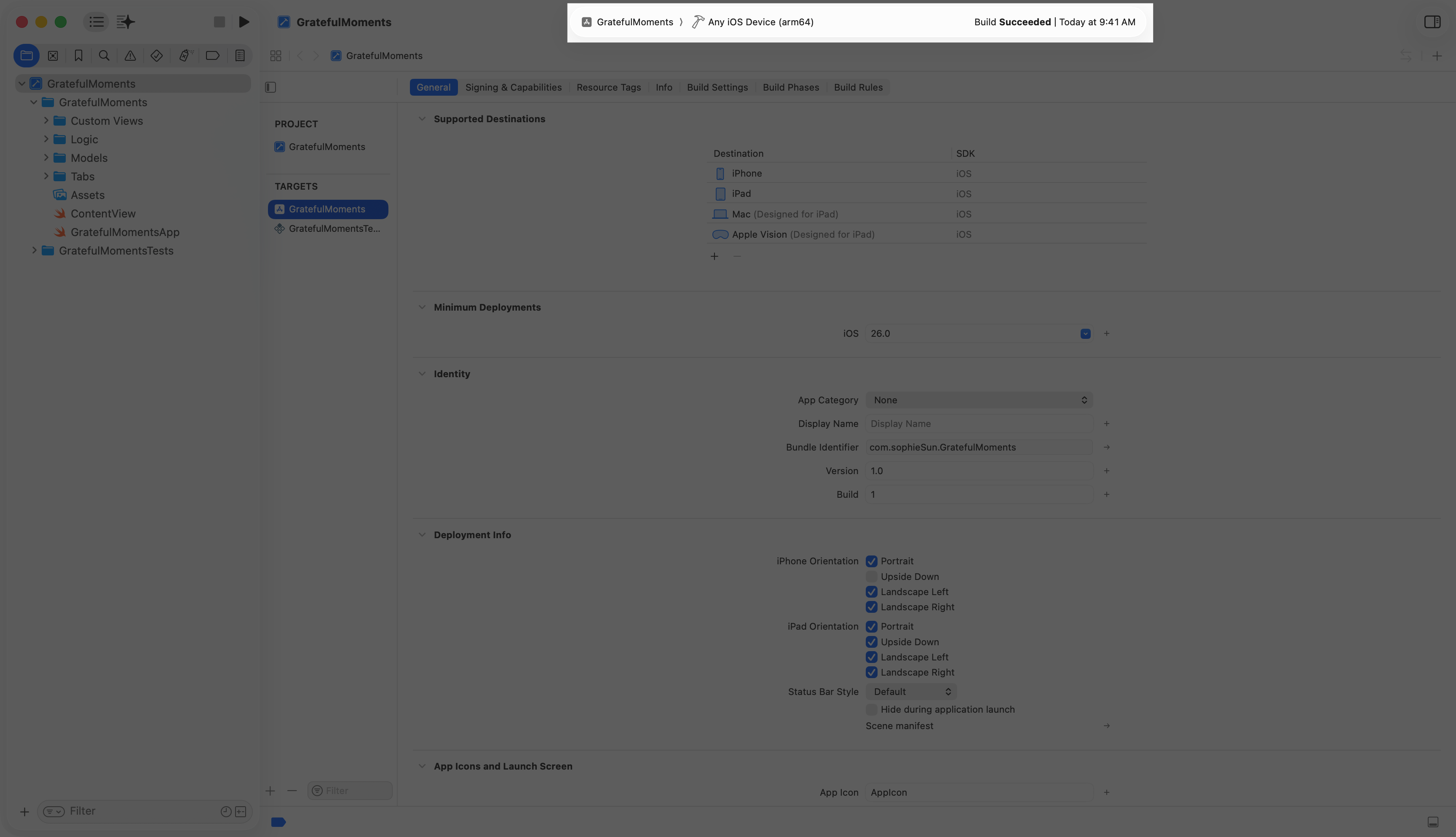Toggle the inspectors panel at top right
The width and height of the screenshot is (1456, 837).
[x=1432, y=22]
